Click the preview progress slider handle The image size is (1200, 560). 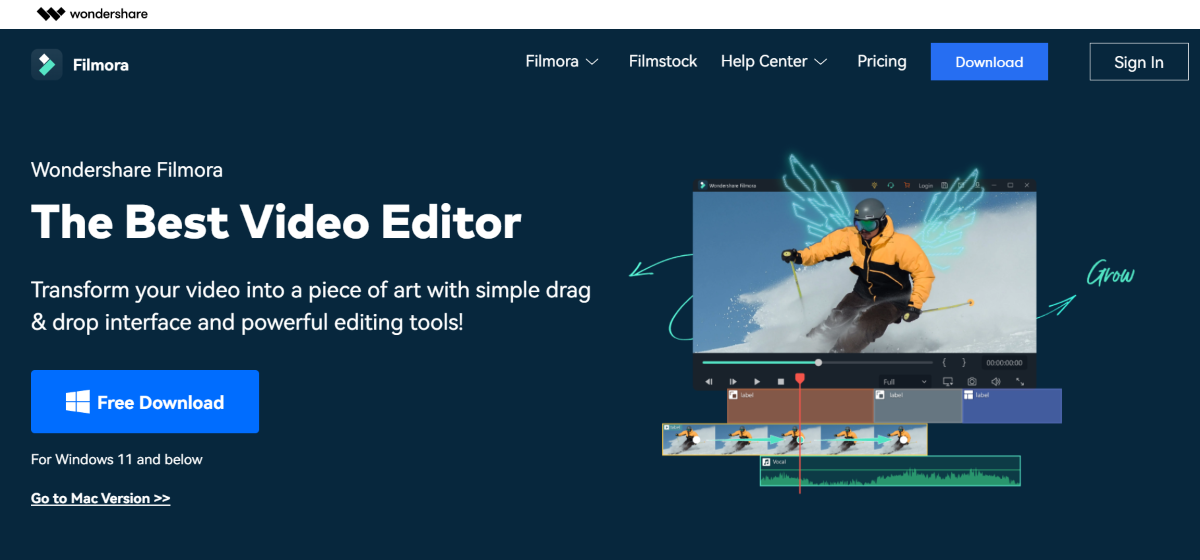click(818, 362)
